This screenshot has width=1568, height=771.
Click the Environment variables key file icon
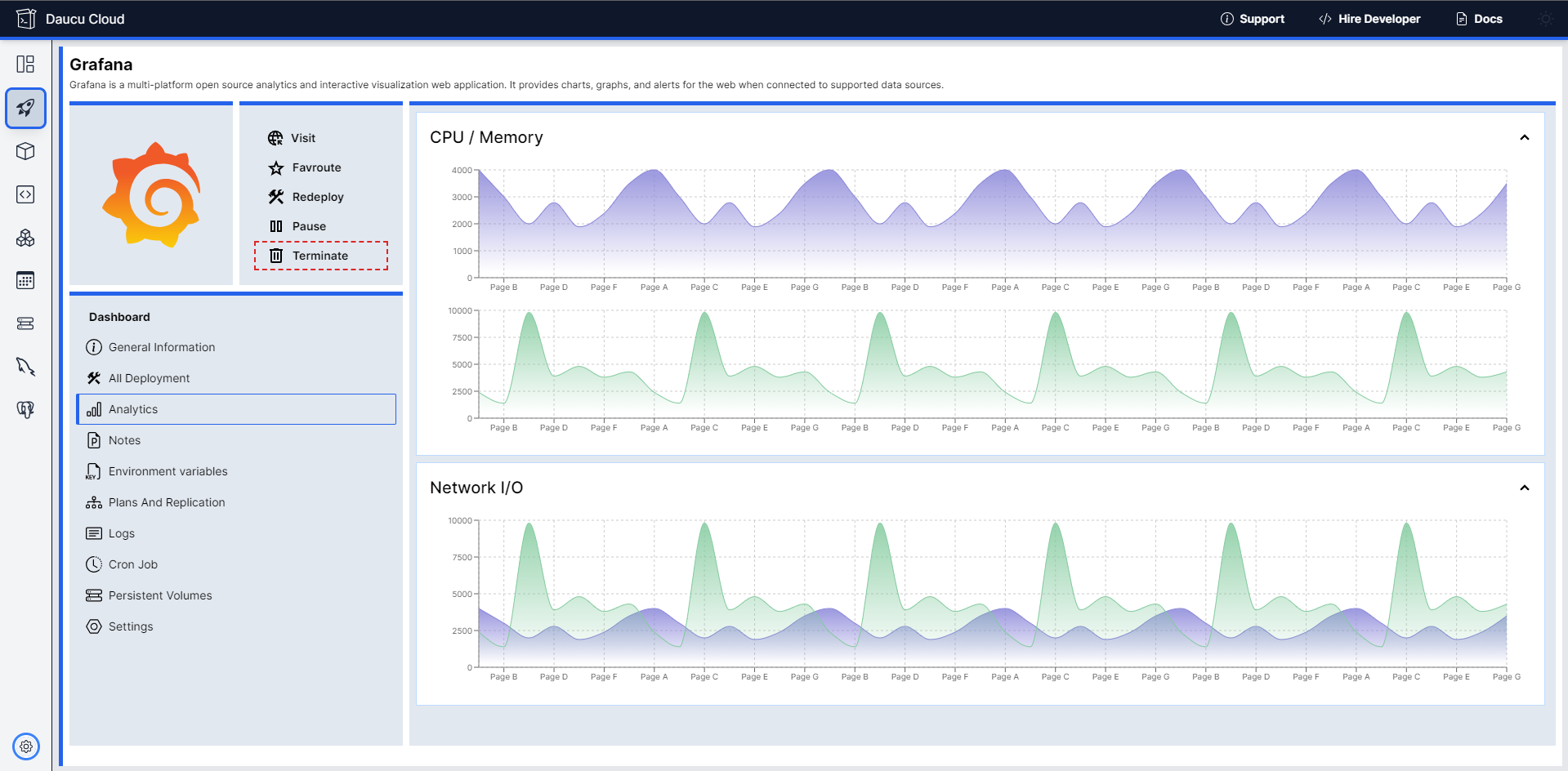[x=93, y=471]
